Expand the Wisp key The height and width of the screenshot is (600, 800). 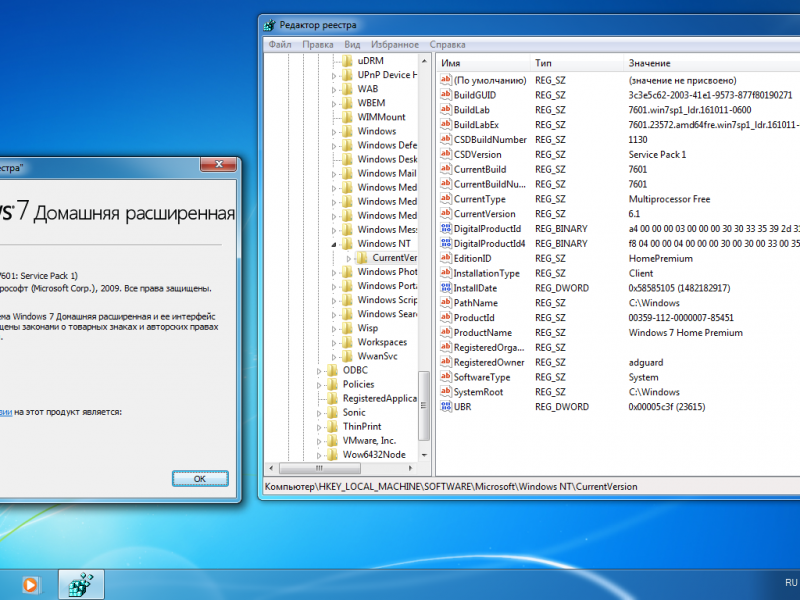334,329
